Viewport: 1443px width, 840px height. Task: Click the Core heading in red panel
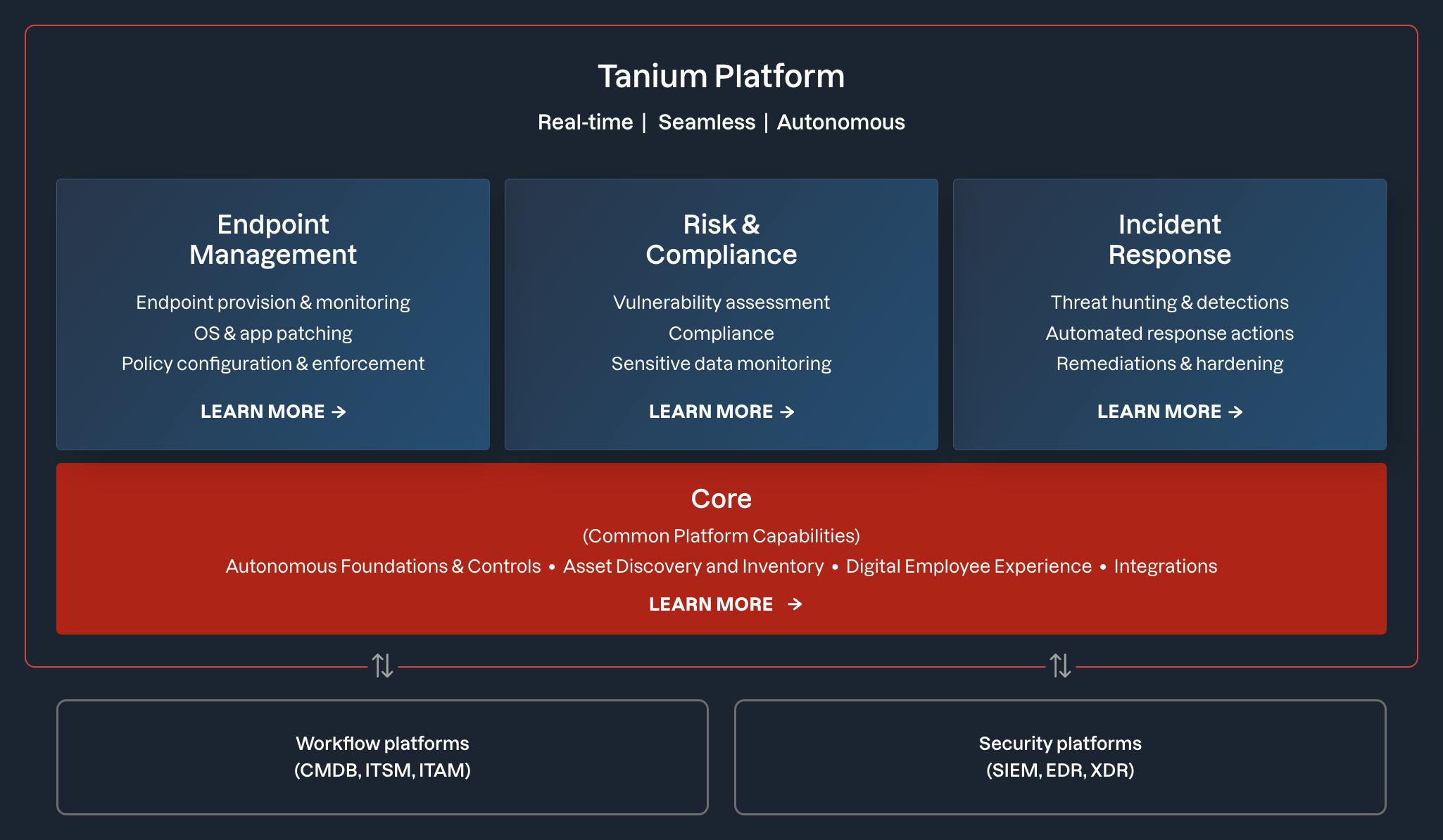click(721, 499)
